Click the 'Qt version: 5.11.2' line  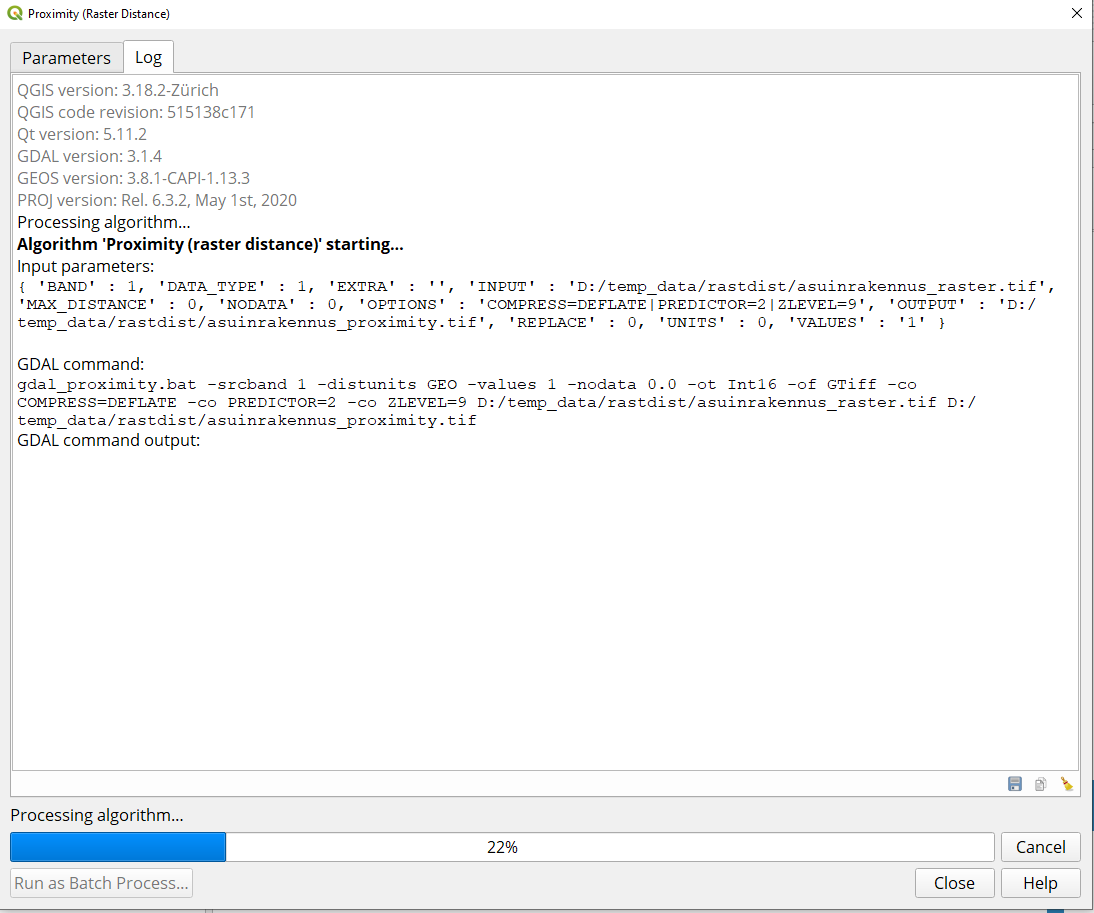(82, 134)
